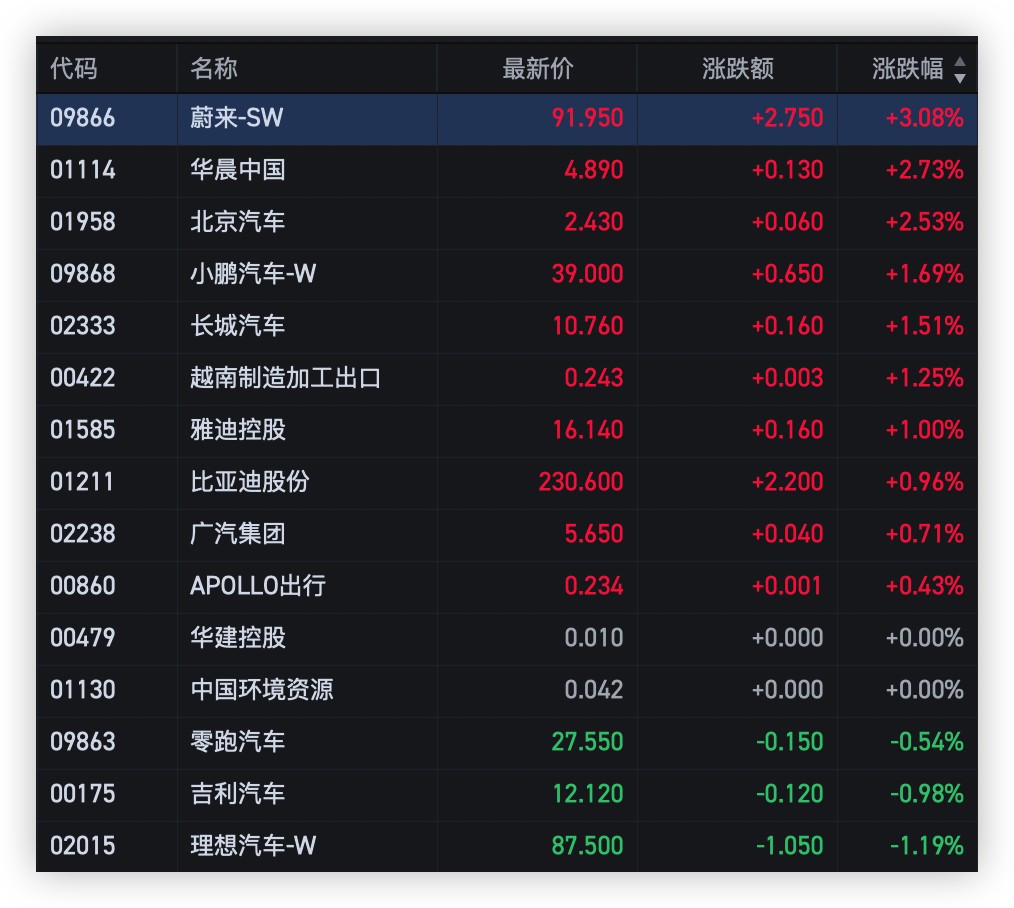The width and height of the screenshot is (1014, 908).
Task: Select 北京汽车 in the stock list
Action: 238,222
